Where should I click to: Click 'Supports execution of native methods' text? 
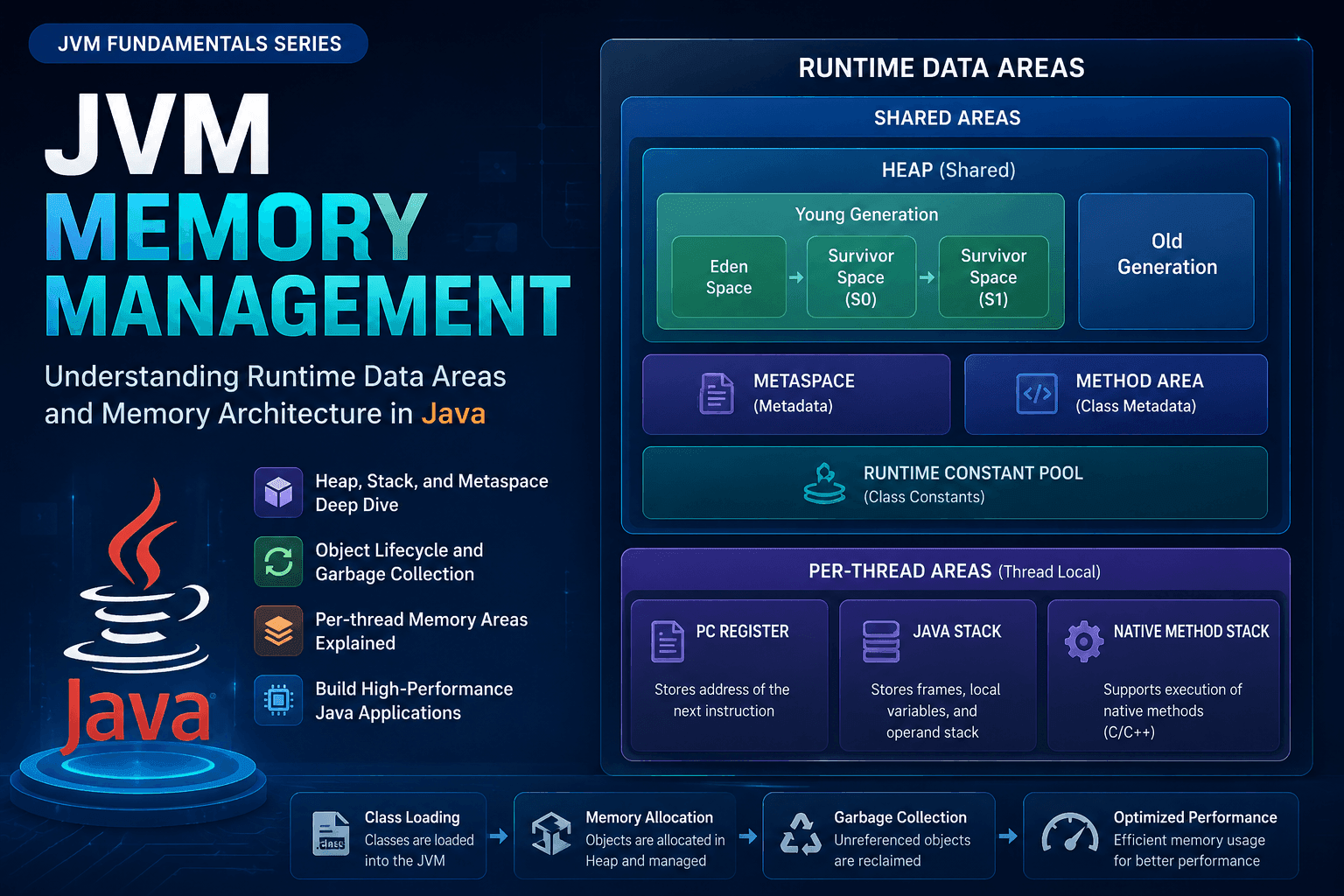click(1172, 710)
